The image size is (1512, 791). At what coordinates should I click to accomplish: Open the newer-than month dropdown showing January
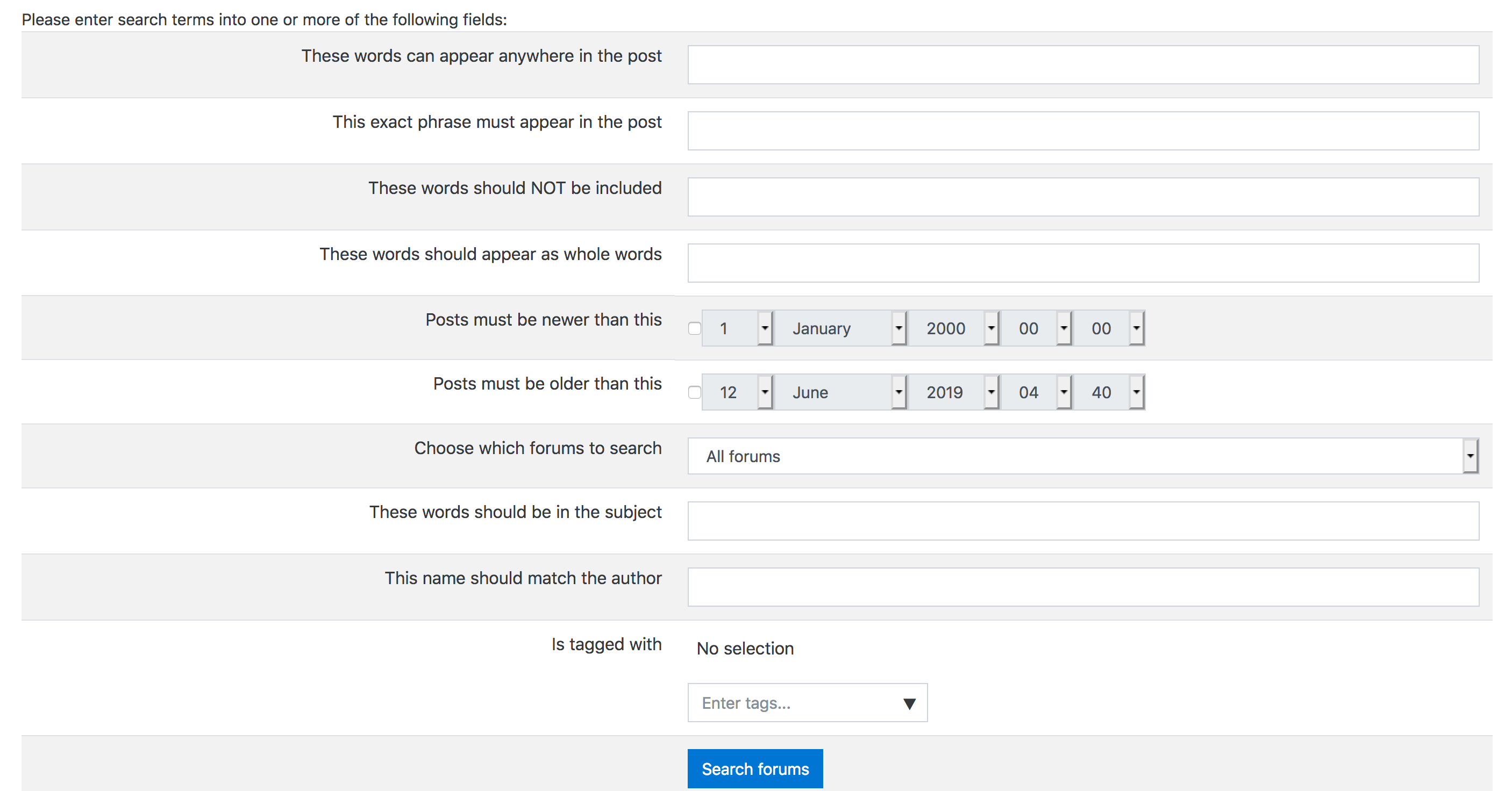coord(840,328)
